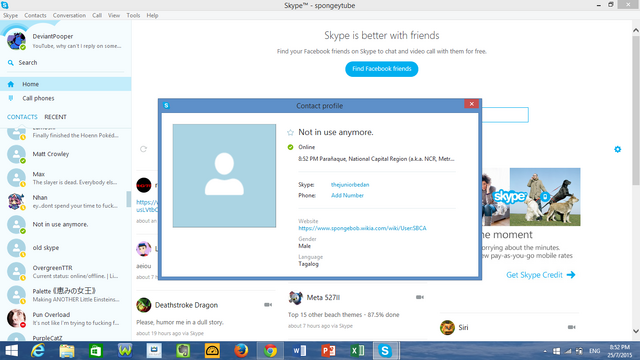Select contact Nhan
This screenshot has width=640, height=360.
point(65,201)
